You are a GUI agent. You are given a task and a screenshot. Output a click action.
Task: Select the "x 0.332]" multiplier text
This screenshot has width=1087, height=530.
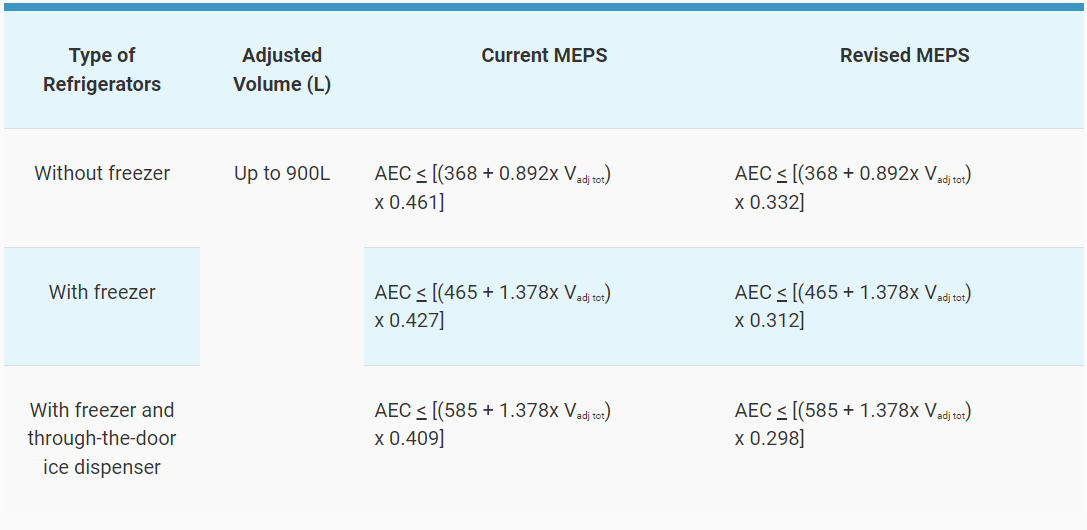point(770,203)
